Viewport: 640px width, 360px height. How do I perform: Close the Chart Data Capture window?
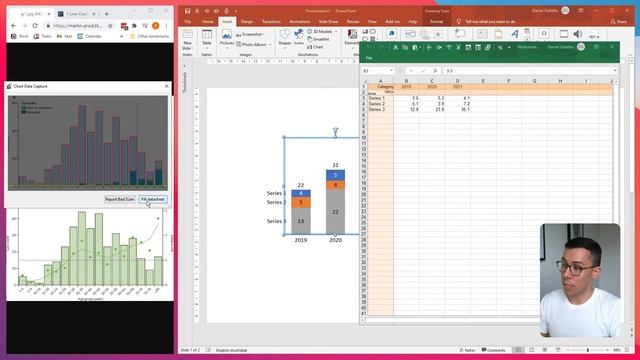[167, 86]
